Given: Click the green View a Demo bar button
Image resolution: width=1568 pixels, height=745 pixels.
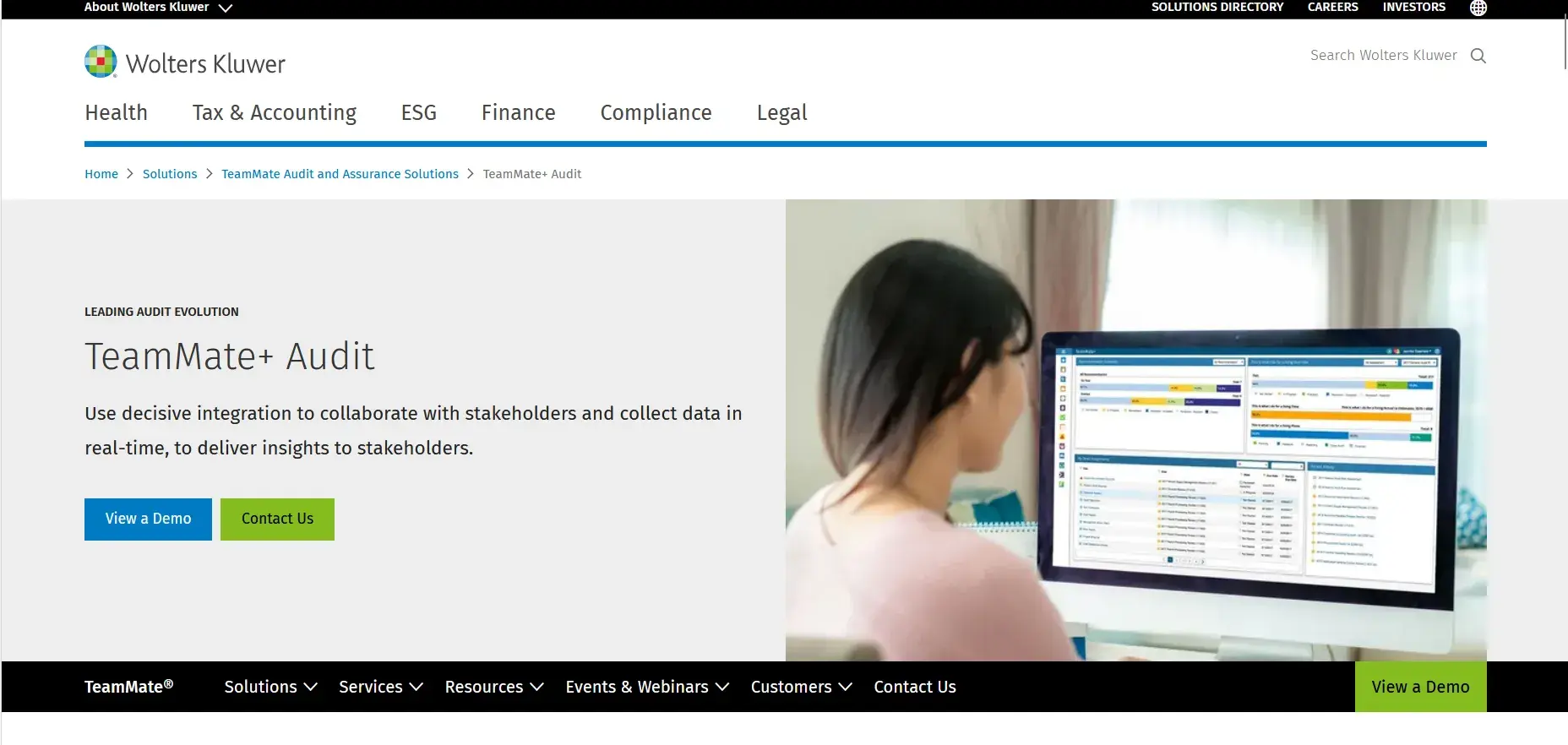Looking at the screenshot, I should (x=1421, y=687).
